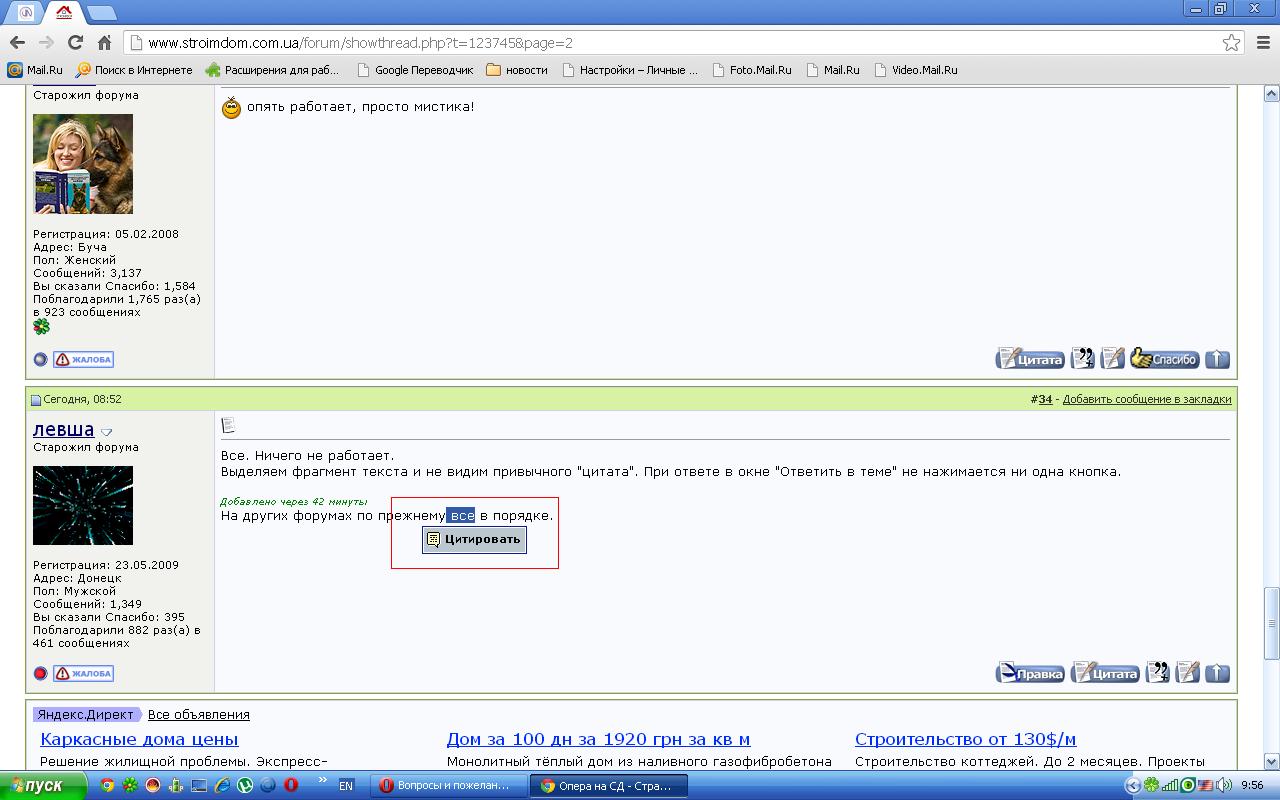Click the левша galaxy avatar image
The height and width of the screenshot is (800, 1280).
point(83,506)
